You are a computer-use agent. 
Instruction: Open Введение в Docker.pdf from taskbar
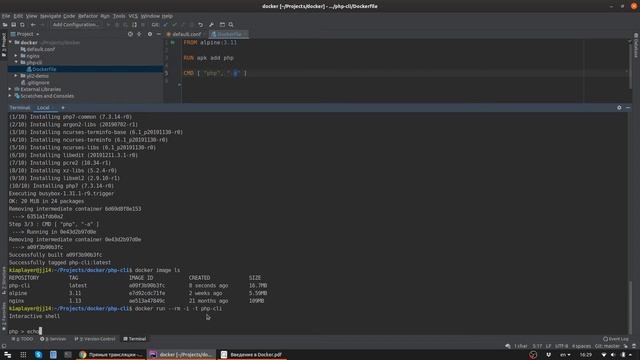(252, 355)
